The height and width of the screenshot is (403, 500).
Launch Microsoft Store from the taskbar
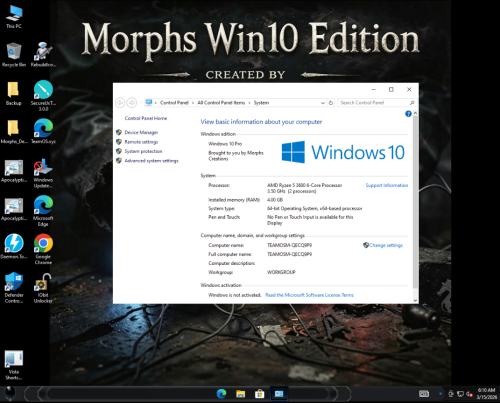coord(259,394)
